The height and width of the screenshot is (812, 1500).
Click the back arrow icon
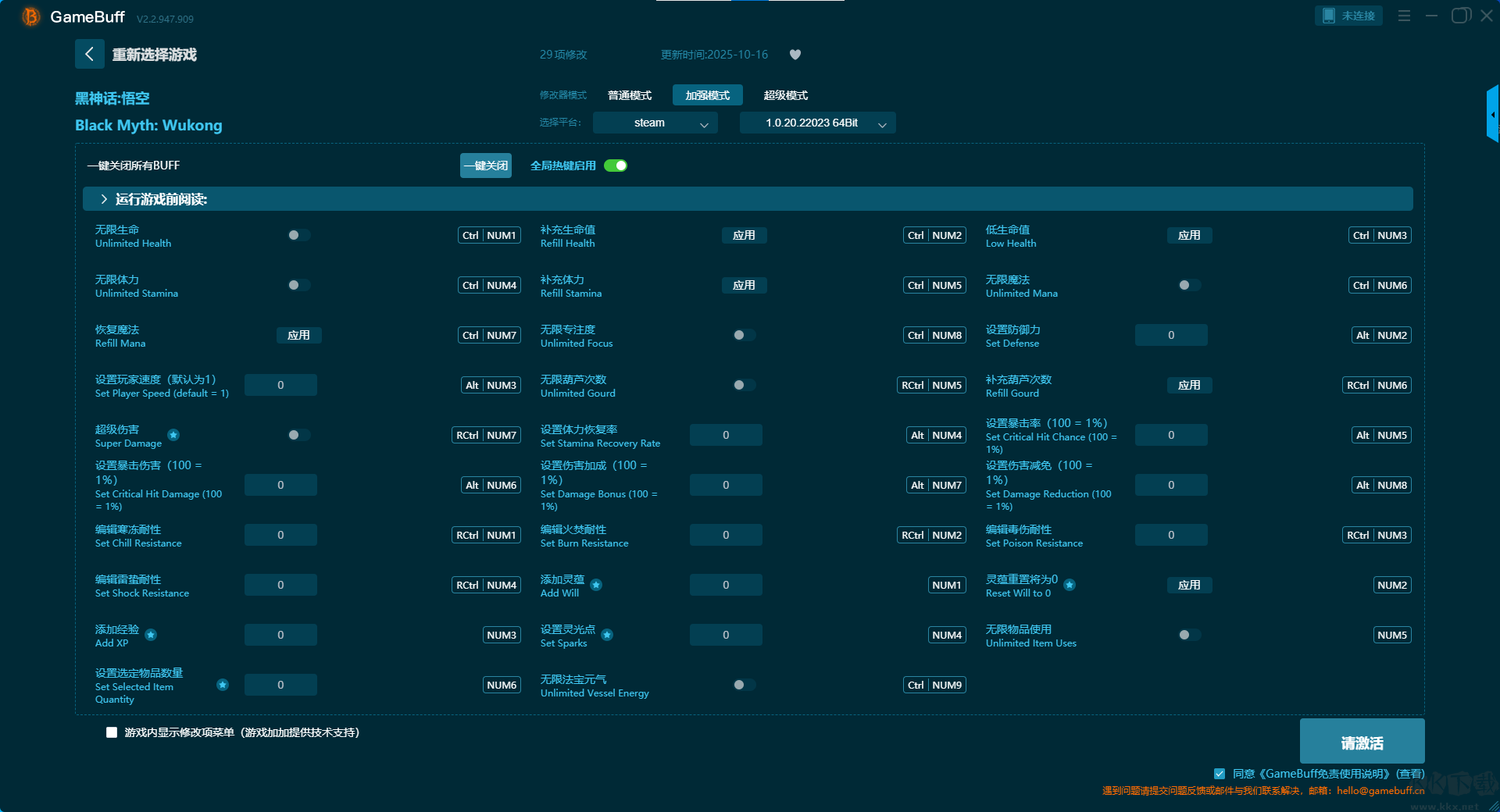(x=89, y=54)
